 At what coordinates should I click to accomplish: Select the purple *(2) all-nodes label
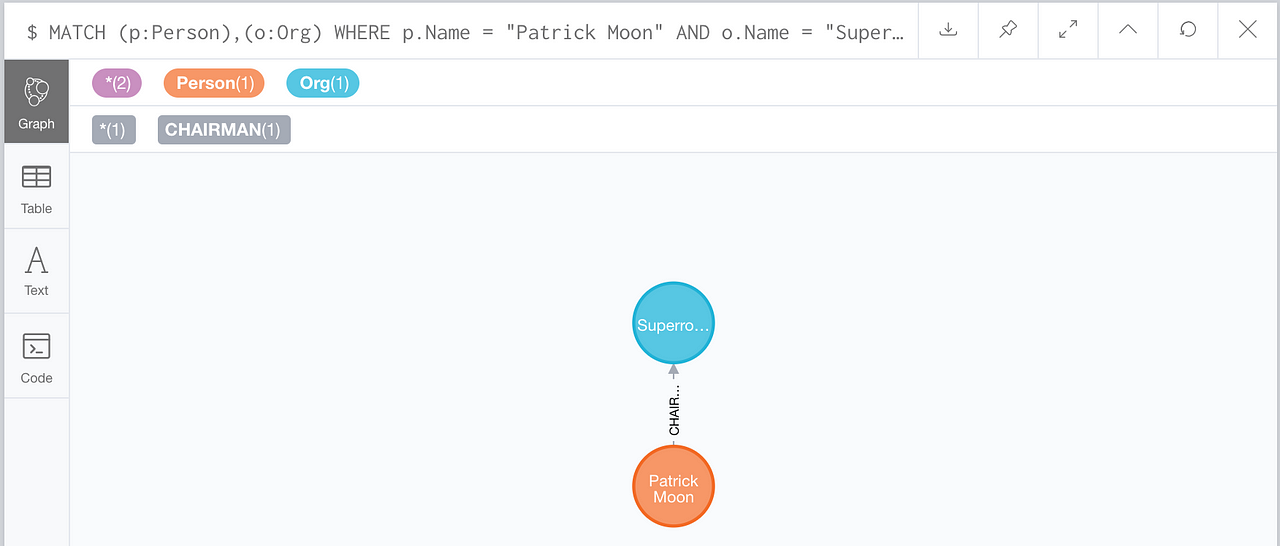pos(117,83)
